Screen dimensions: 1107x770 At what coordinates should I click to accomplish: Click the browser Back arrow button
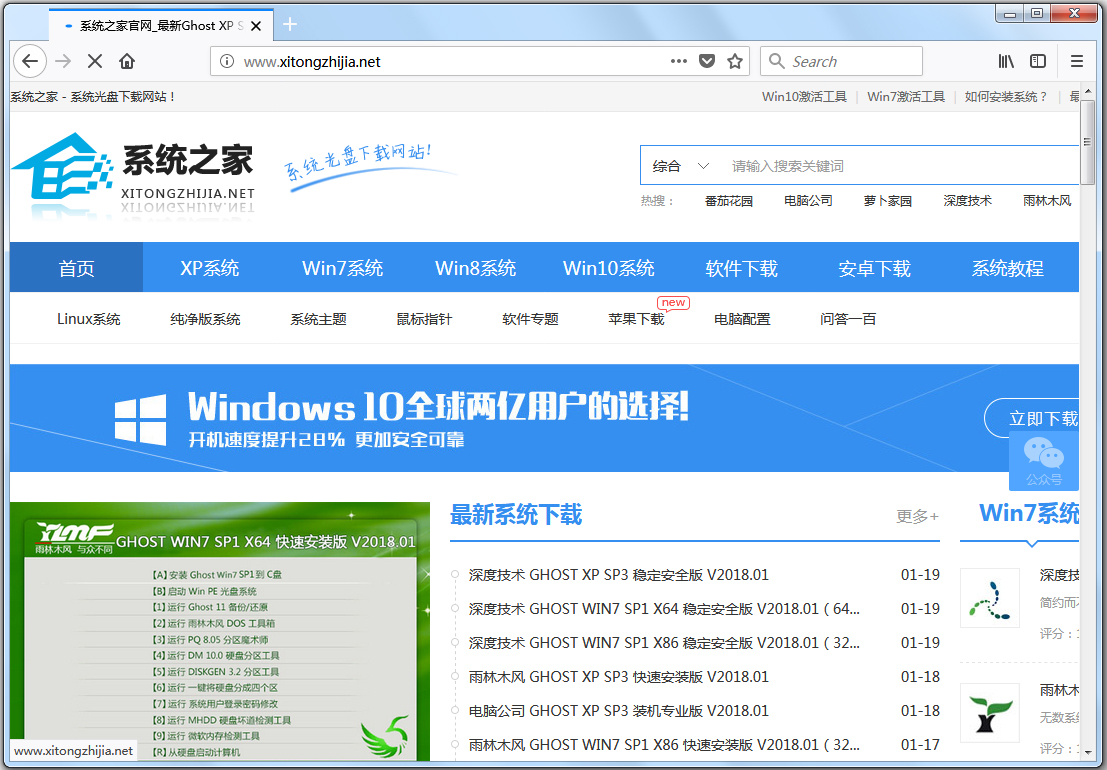click(x=30, y=61)
